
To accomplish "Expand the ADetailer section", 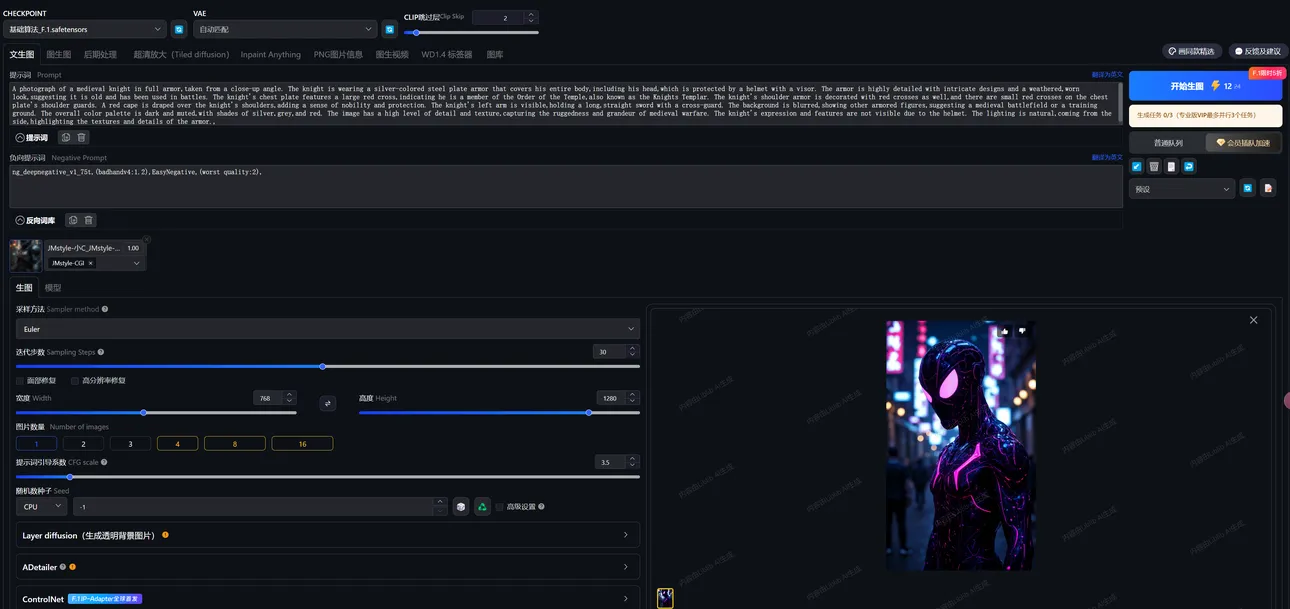I will [327, 567].
